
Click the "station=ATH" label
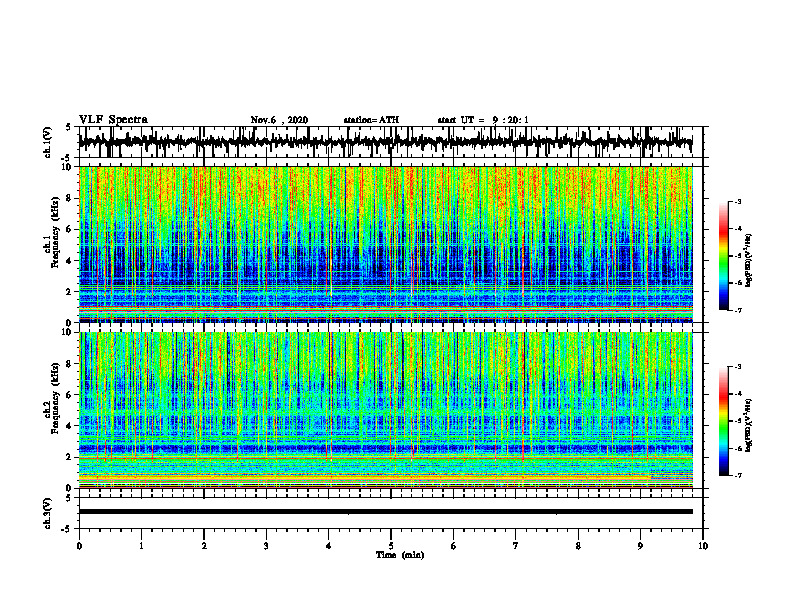(x=371, y=120)
